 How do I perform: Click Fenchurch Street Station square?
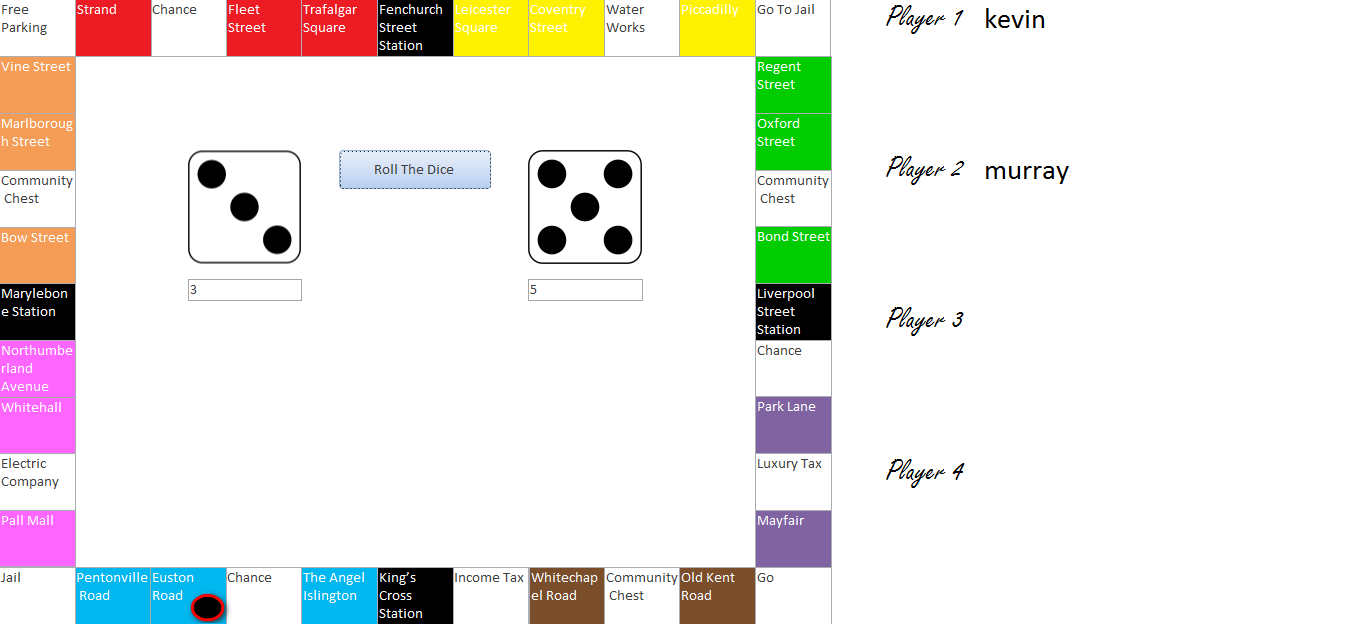[x=415, y=28]
